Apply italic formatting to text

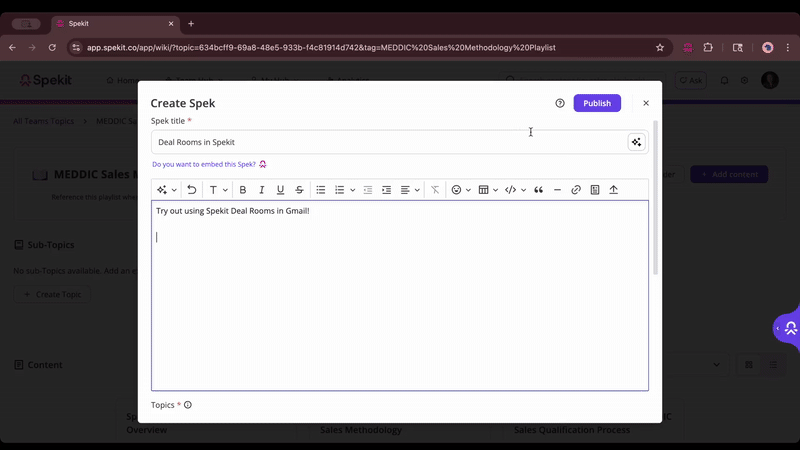tap(262, 190)
